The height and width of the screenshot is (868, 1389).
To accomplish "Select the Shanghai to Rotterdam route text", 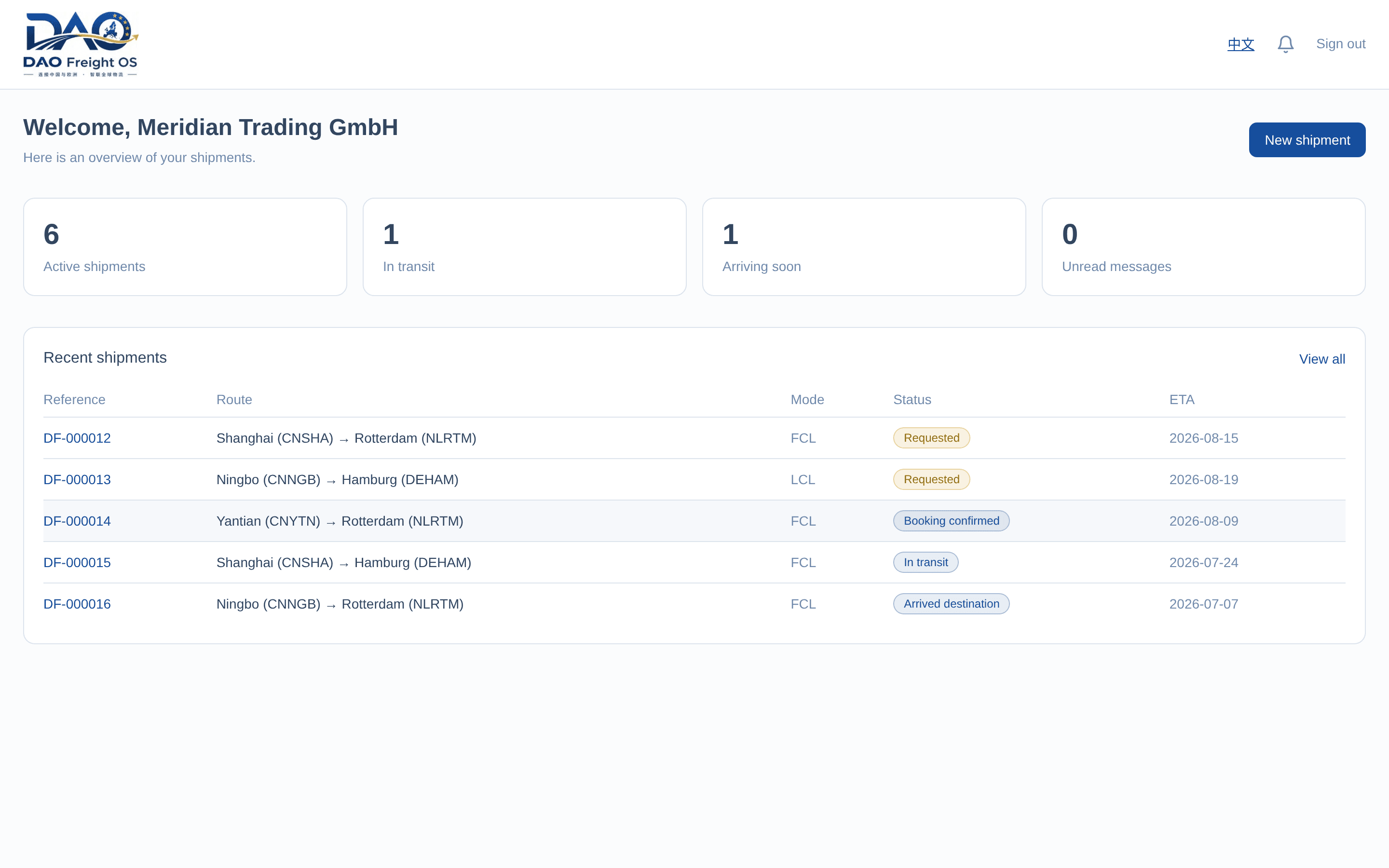I will (x=346, y=438).
